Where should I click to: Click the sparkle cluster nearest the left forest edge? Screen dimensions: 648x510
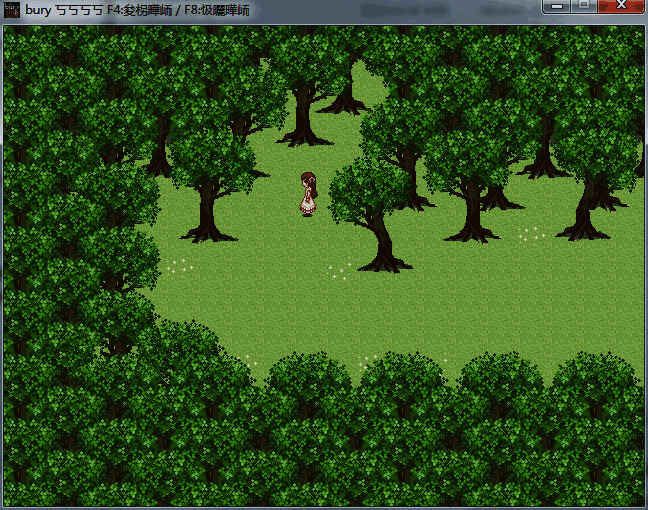point(177,266)
